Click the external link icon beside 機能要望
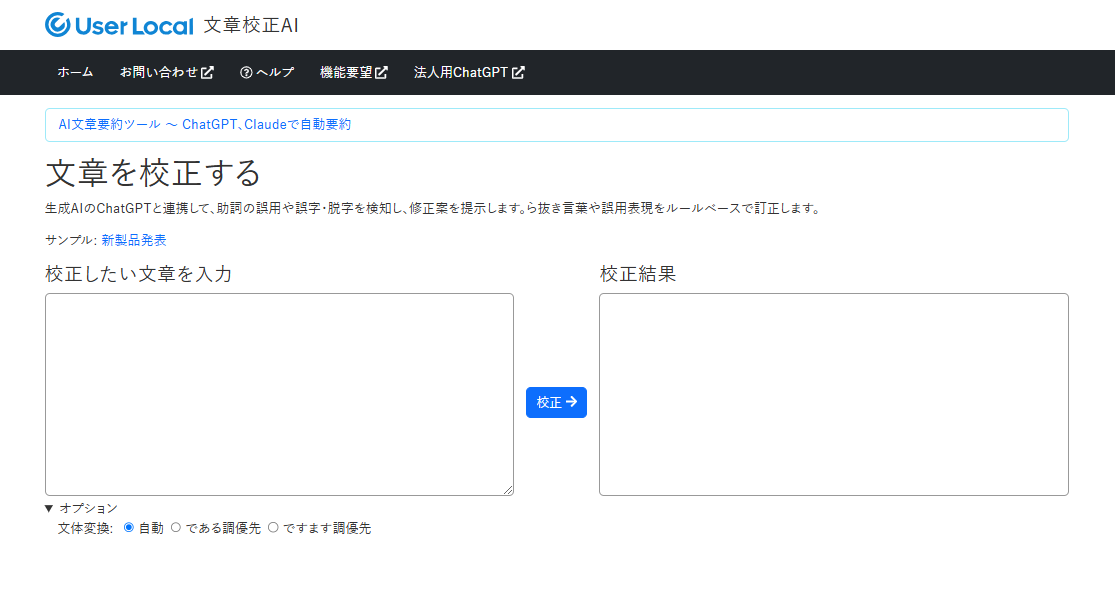Viewport: 1115px width, 596px height. [x=381, y=73]
